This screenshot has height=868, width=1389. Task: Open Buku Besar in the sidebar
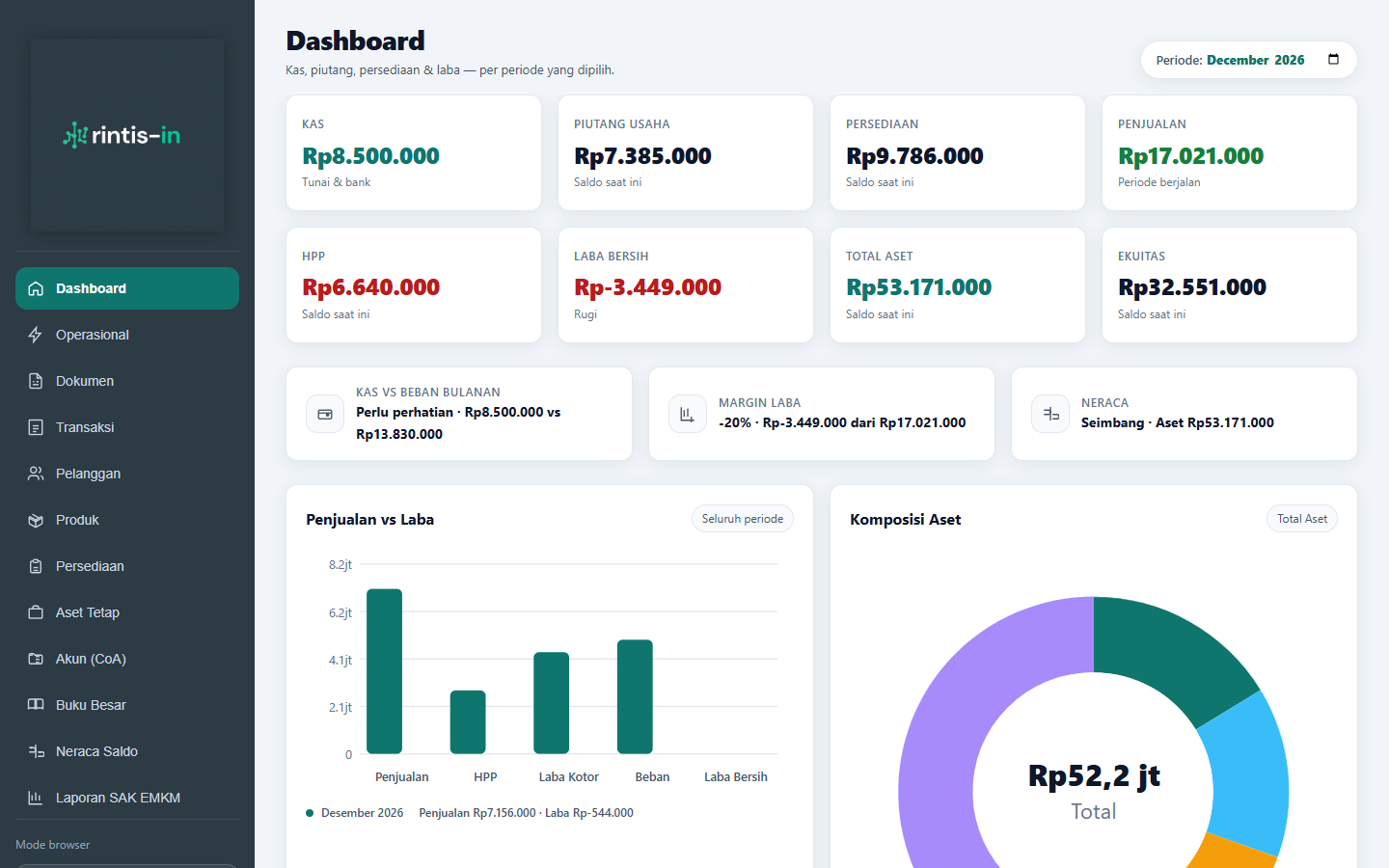click(x=127, y=705)
